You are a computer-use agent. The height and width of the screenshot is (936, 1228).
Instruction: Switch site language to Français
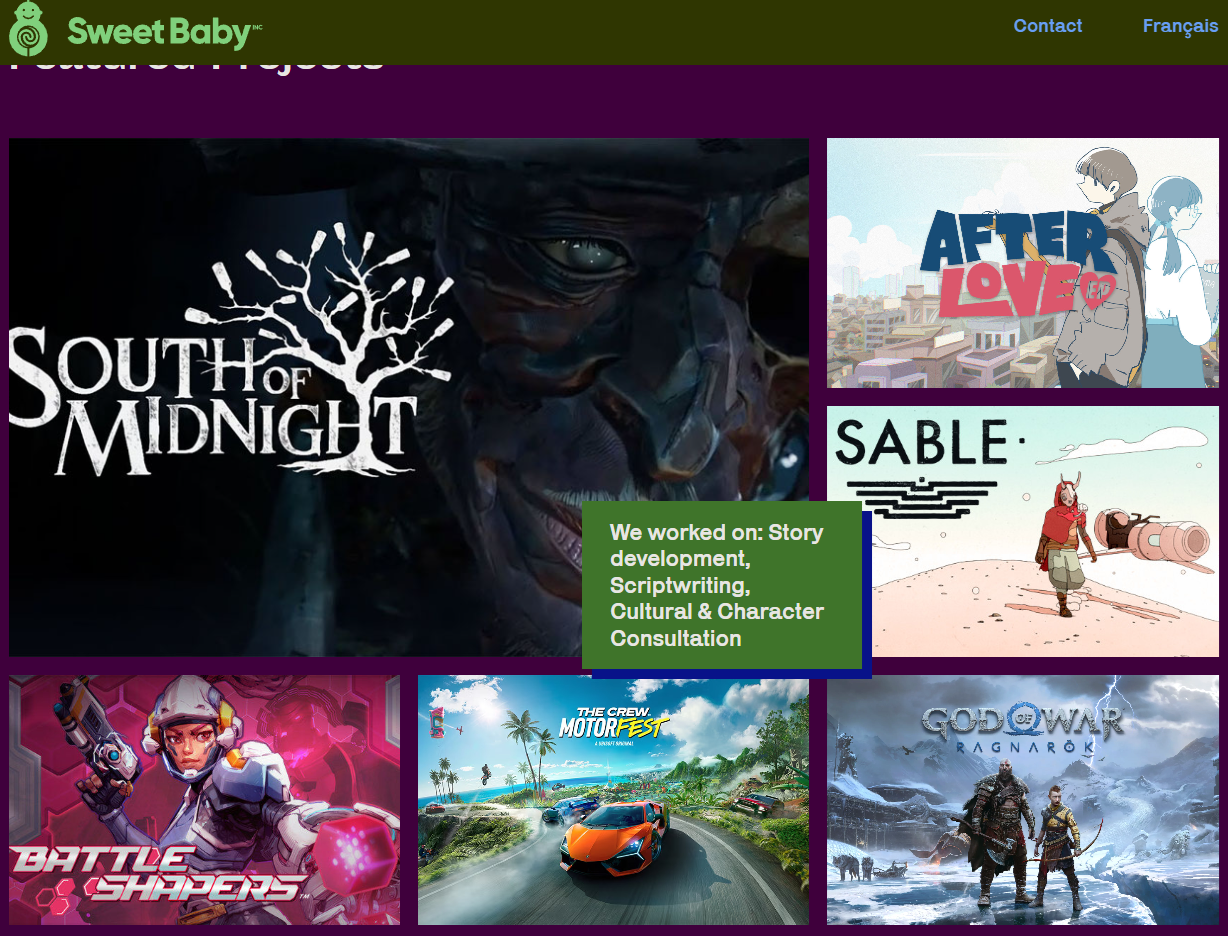[1180, 26]
